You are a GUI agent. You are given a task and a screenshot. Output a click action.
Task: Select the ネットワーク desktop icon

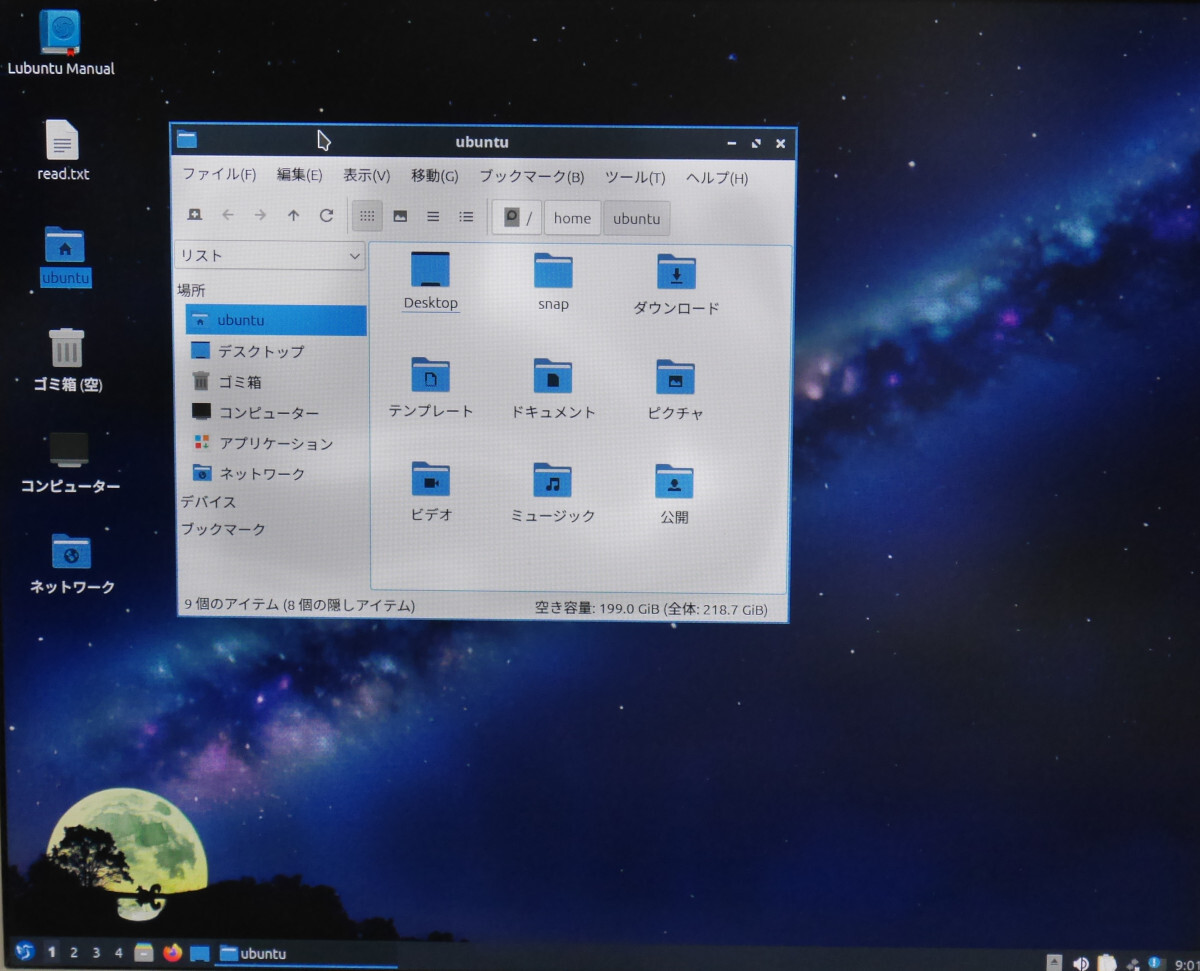(71, 564)
